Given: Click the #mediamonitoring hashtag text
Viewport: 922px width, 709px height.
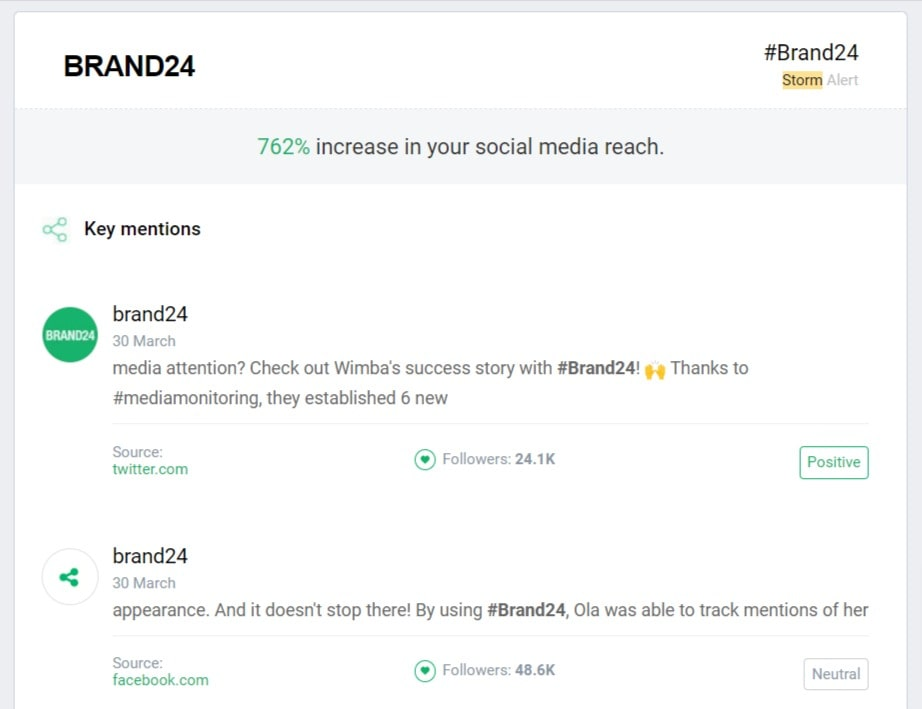Looking at the screenshot, I should click(187, 398).
